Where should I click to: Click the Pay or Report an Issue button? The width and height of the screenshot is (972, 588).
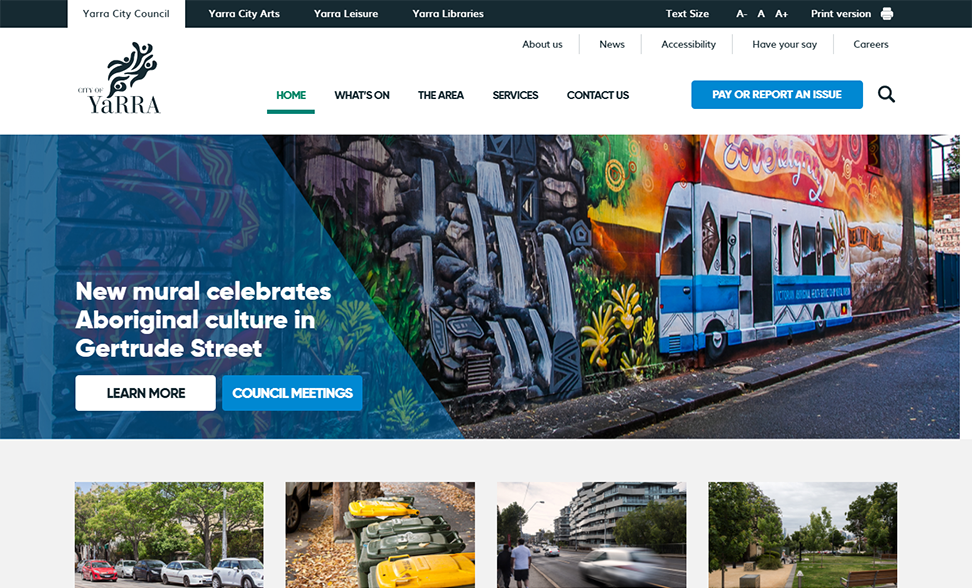777,94
